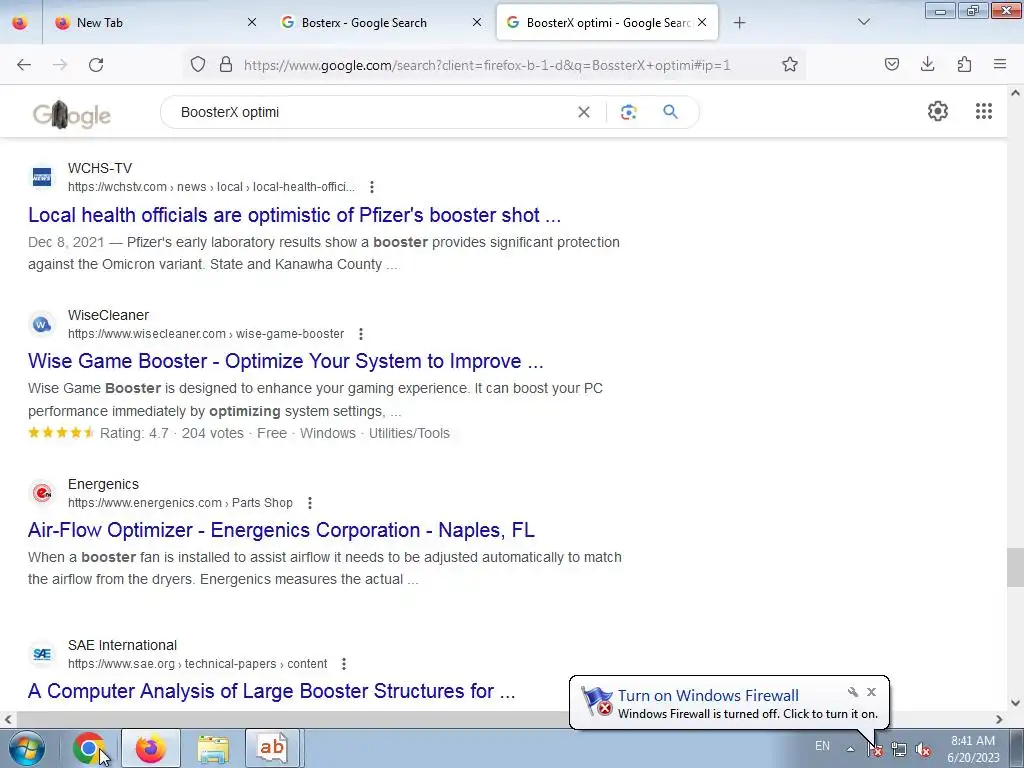The image size is (1024, 768).
Task: Open Local health officials Pfizer booster result
Action: click(295, 215)
